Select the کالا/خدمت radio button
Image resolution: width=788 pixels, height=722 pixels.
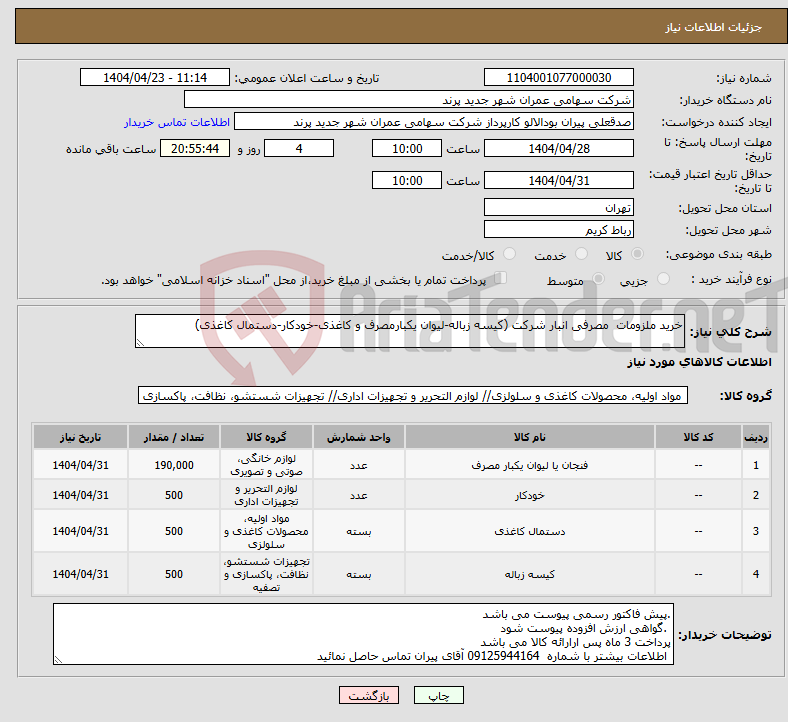click(510, 254)
